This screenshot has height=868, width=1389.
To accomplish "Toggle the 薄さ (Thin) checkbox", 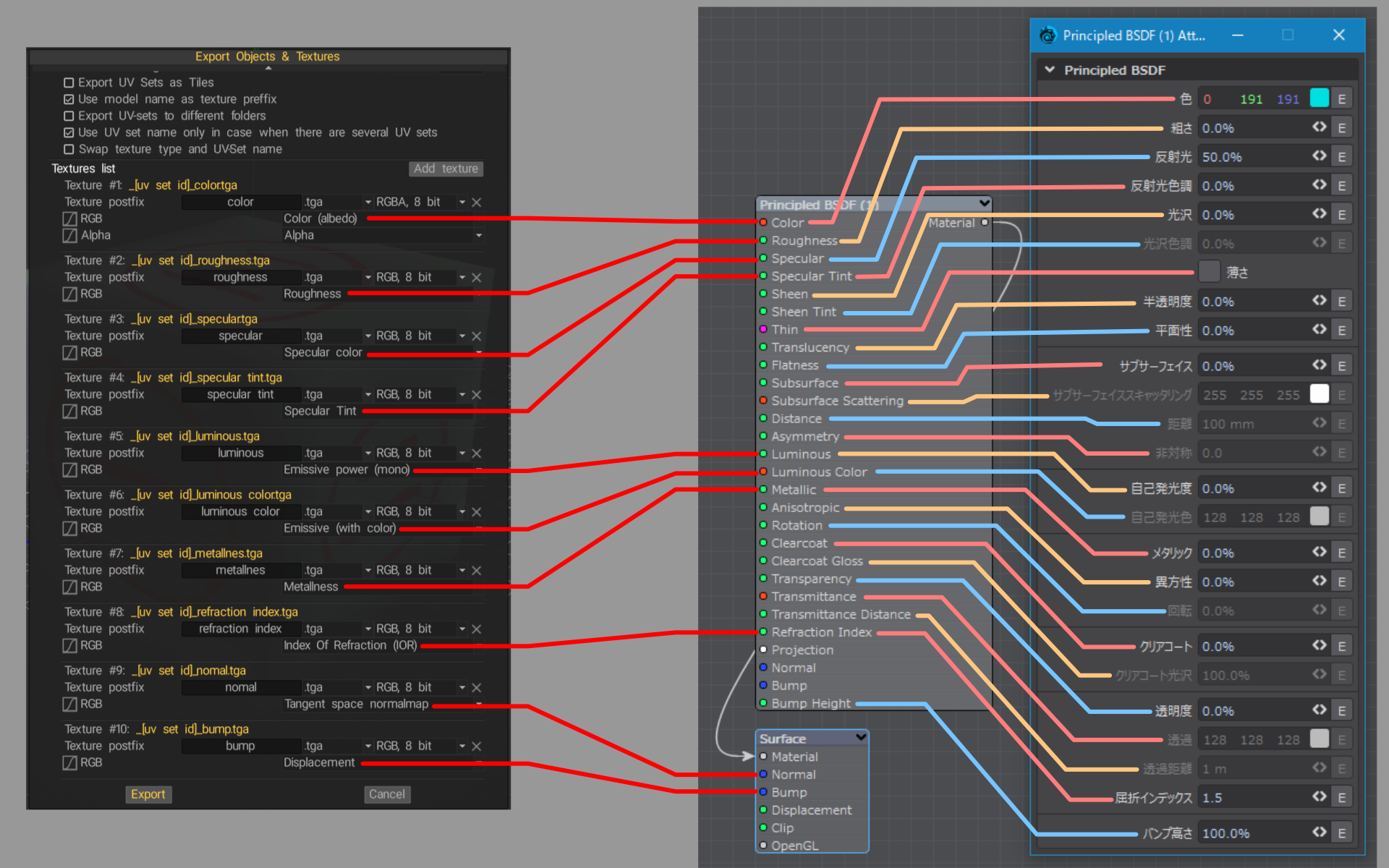I will (1209, 272).
